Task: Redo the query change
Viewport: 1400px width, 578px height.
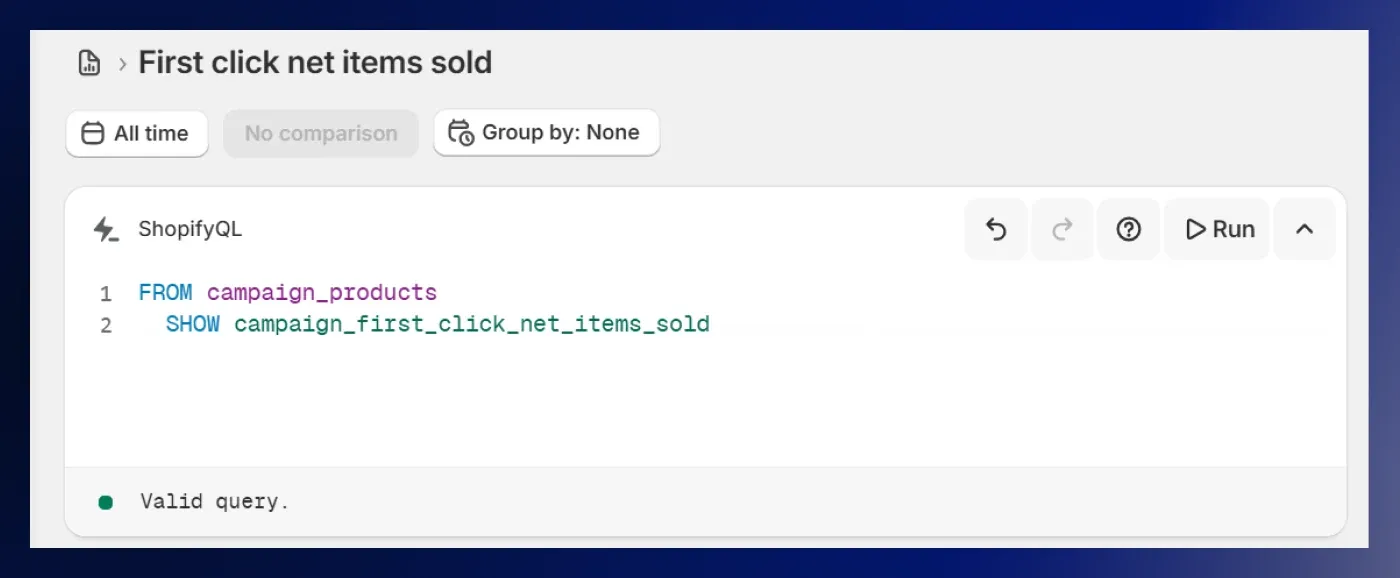Action: 1062,229
